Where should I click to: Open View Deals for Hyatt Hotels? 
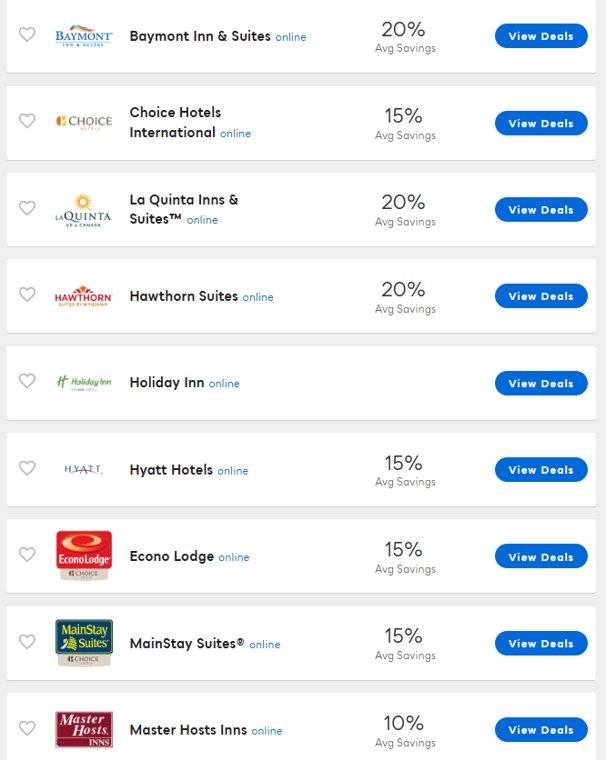(541, 470)
